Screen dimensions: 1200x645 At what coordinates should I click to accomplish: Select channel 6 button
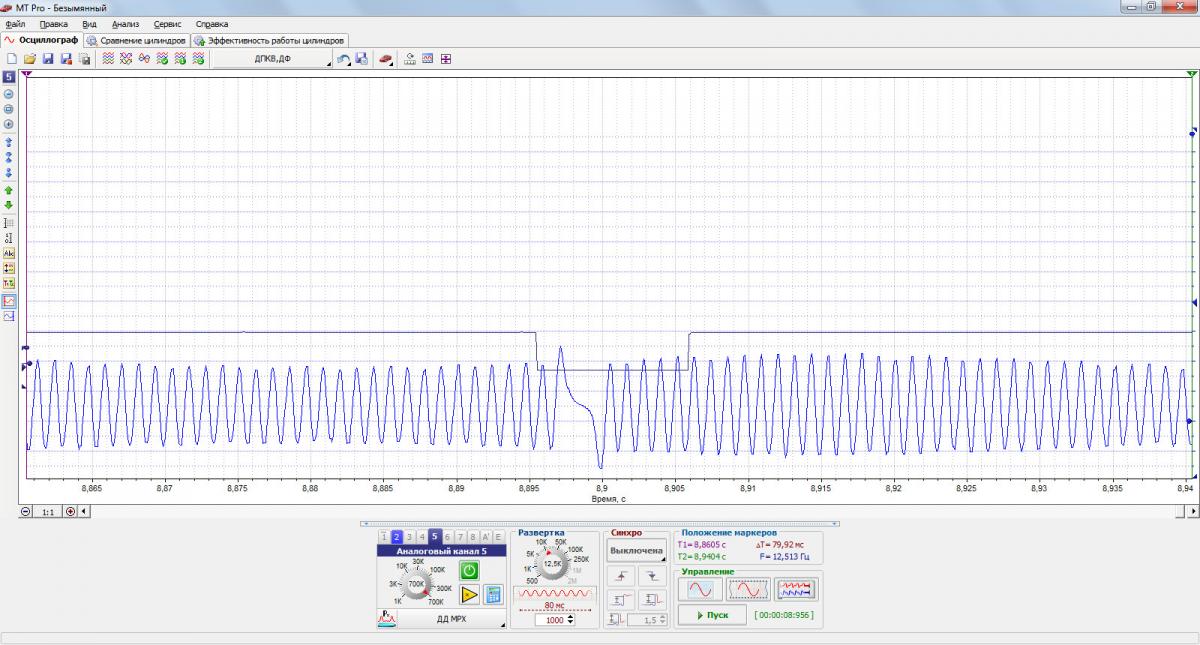pyautogui.click(x=447, y=537)
